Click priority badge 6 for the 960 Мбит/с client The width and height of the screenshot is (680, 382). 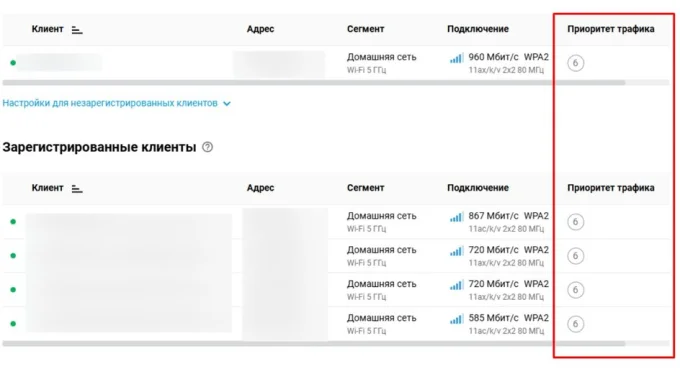point(575,63)
